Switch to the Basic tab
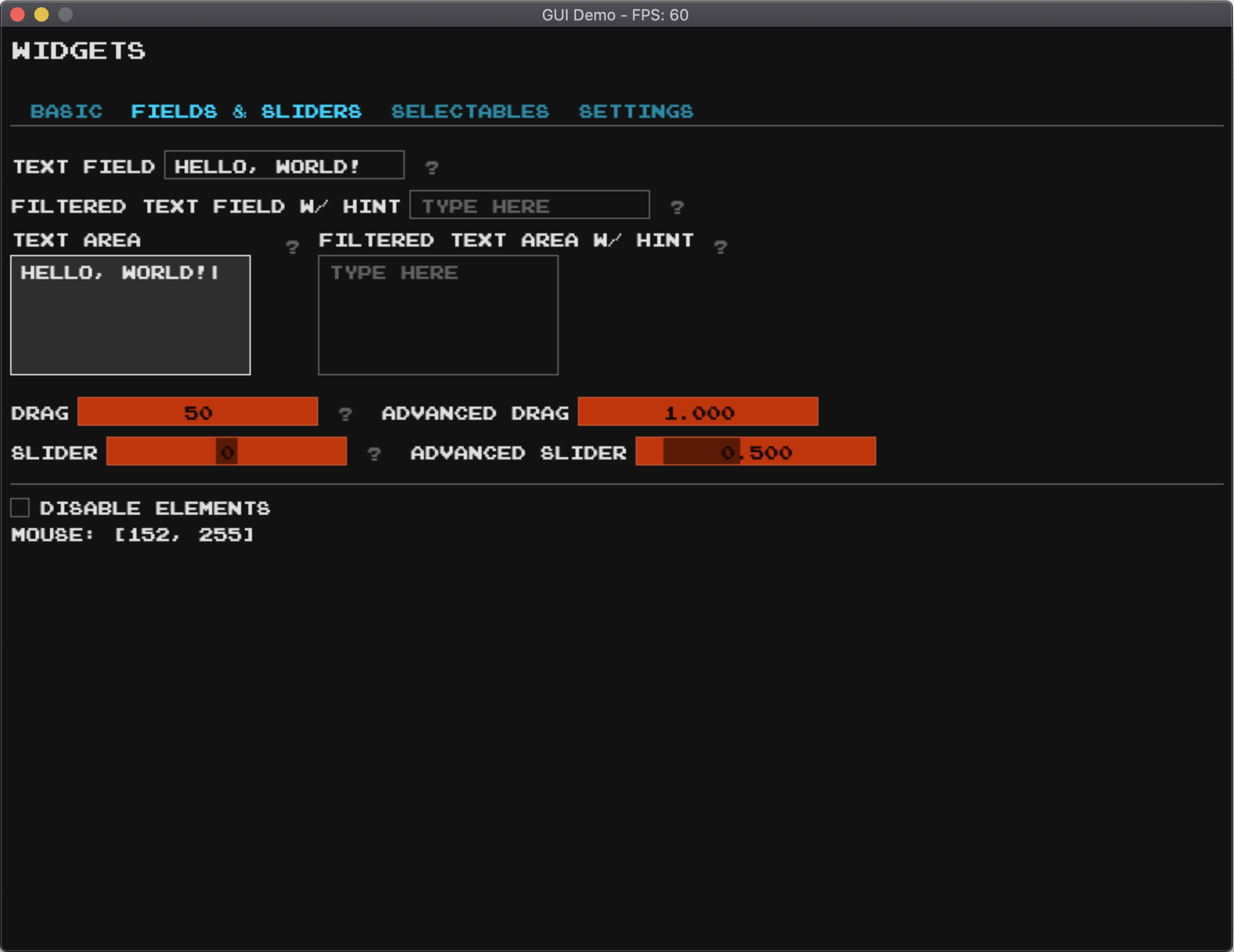The width and height of the screenshot is (1234, 952). pos(66,111)
